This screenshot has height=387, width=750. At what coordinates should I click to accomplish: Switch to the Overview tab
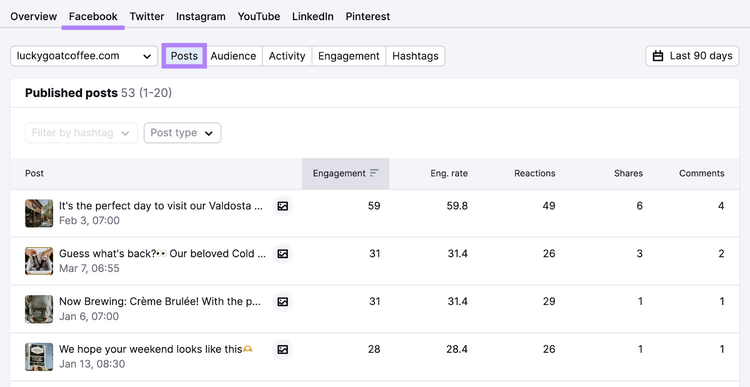(x=33, y=16)
